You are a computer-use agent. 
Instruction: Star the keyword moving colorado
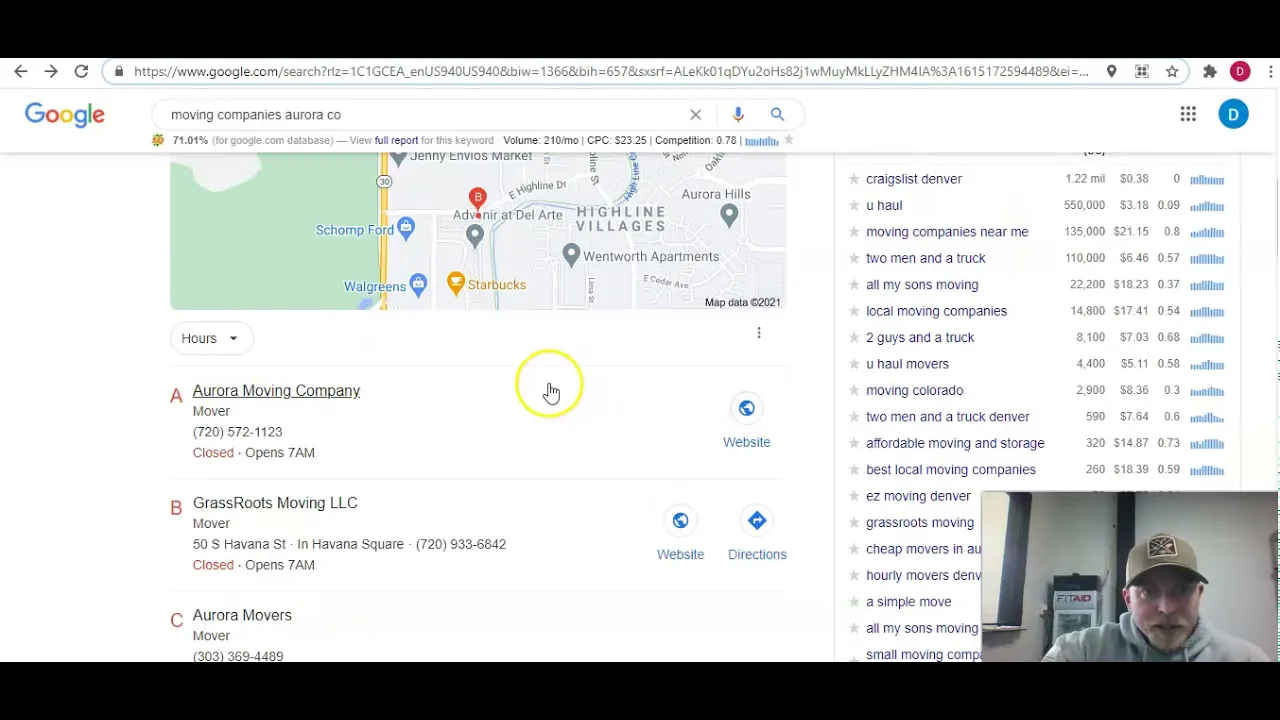(854, 391)
